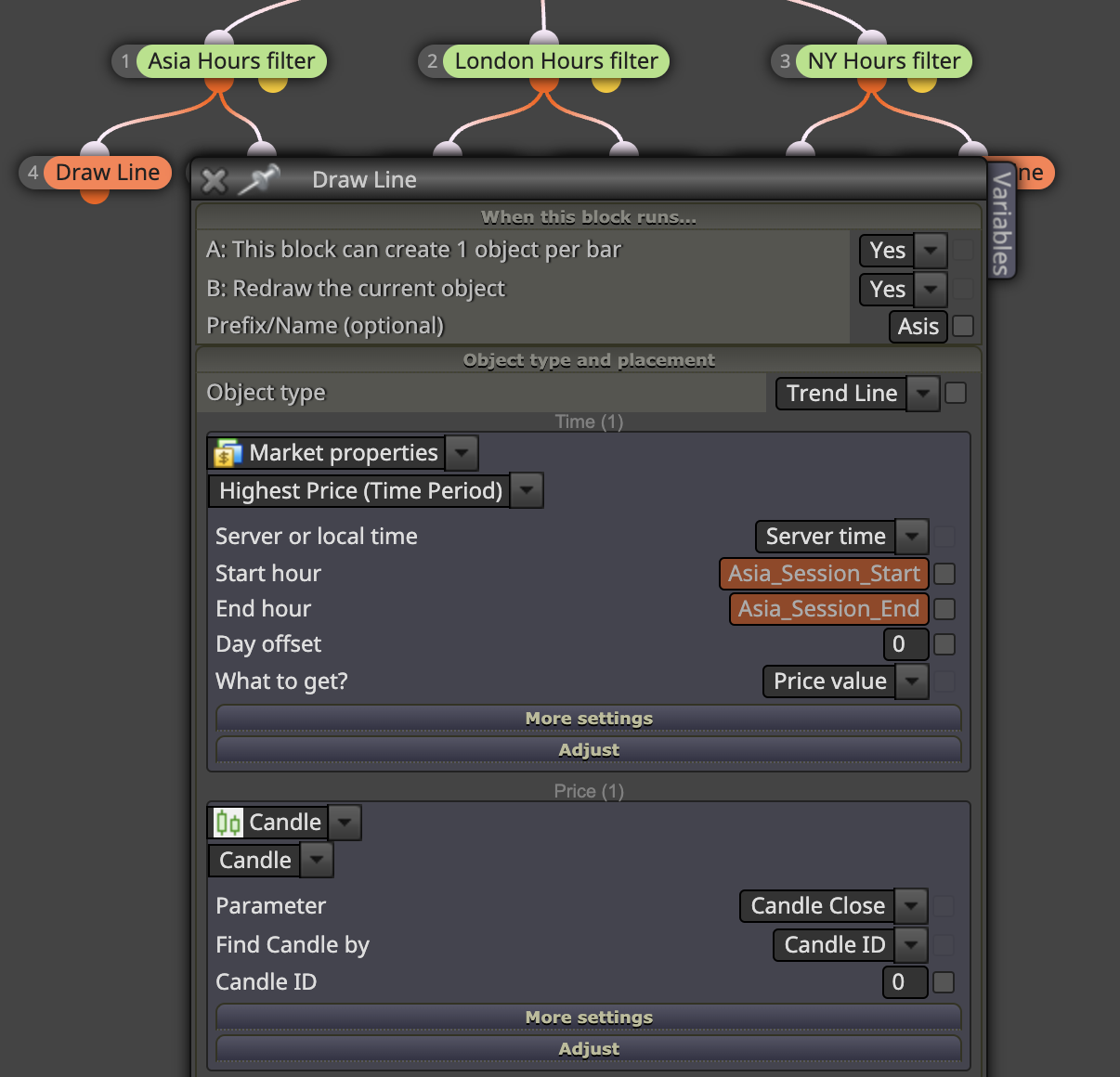1120x1077 pixels.
Task: Select the Draw Line block numbered 4
Action: pyautogui.click(x=108, y=173)
